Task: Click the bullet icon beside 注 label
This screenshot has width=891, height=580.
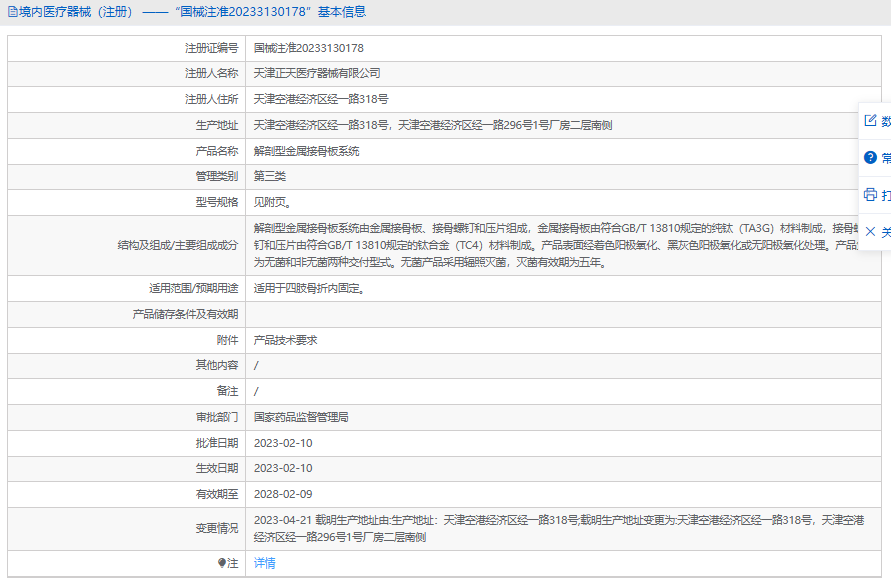Action: pos(222,564)
